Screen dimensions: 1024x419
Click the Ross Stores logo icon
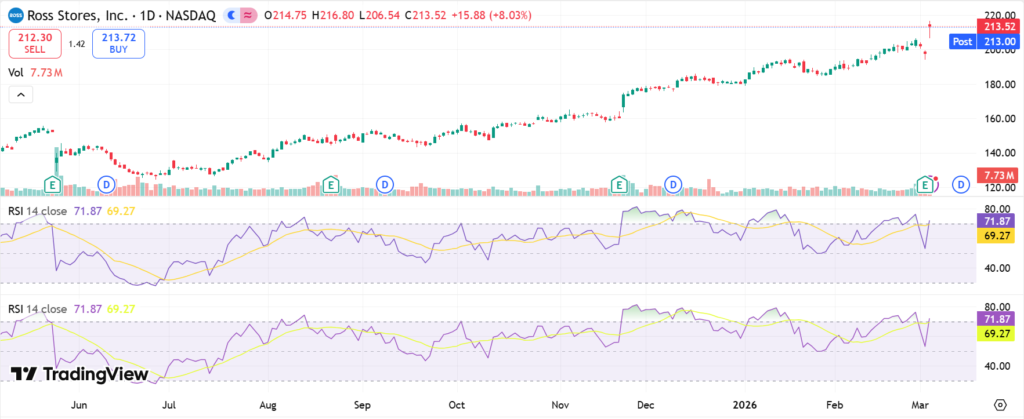point(12,17)
